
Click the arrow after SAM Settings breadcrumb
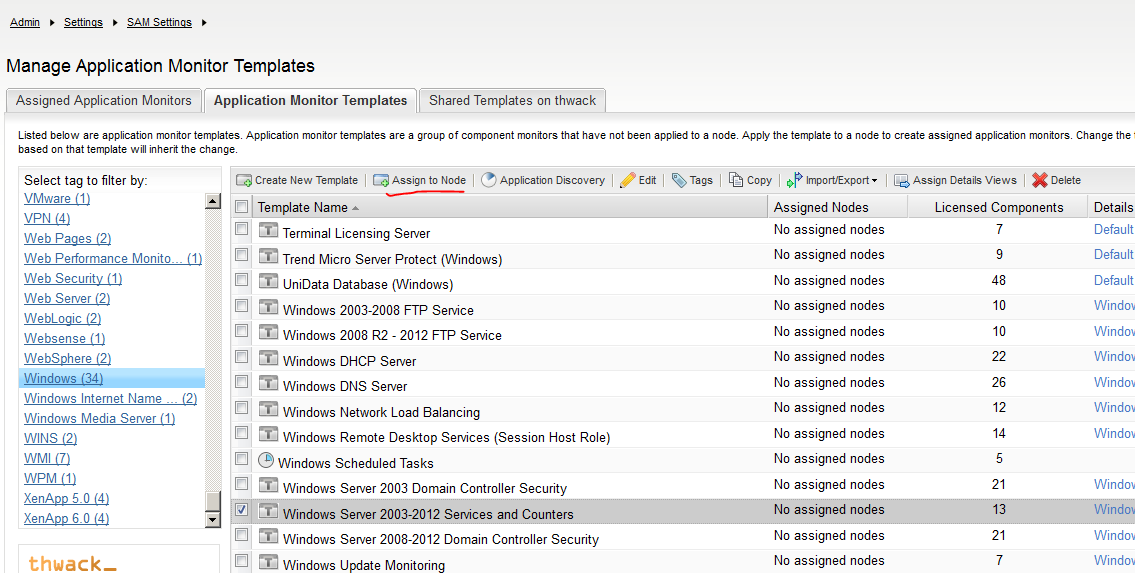coord(204,23)
